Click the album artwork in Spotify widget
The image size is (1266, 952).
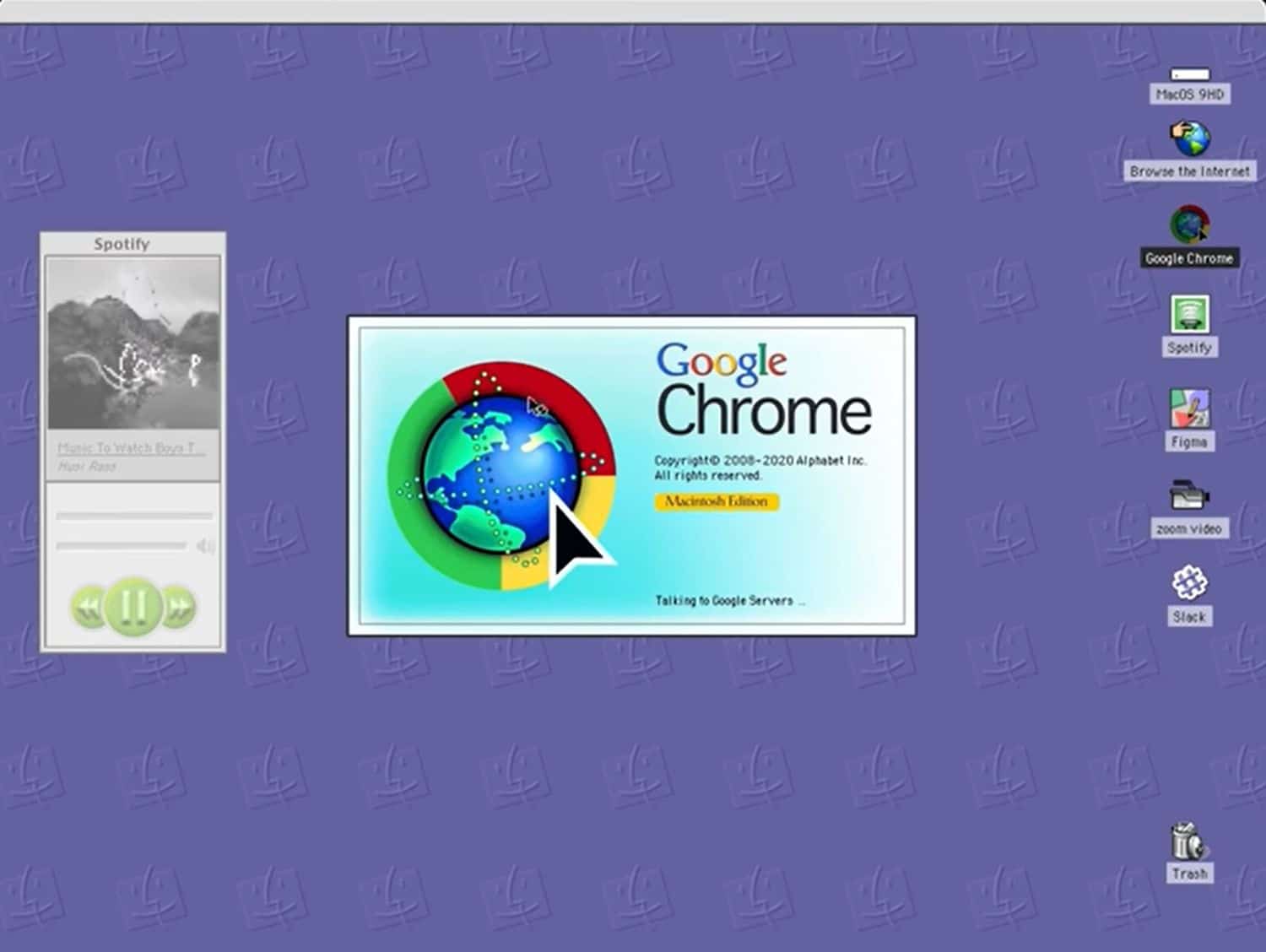coord(133,344)
